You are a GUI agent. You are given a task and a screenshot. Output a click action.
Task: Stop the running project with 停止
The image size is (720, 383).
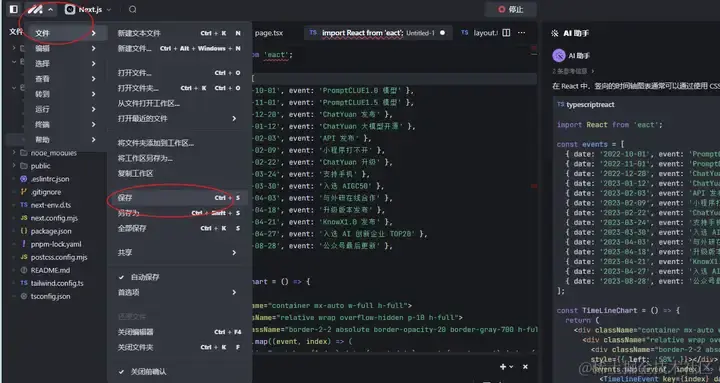(511, 9)
